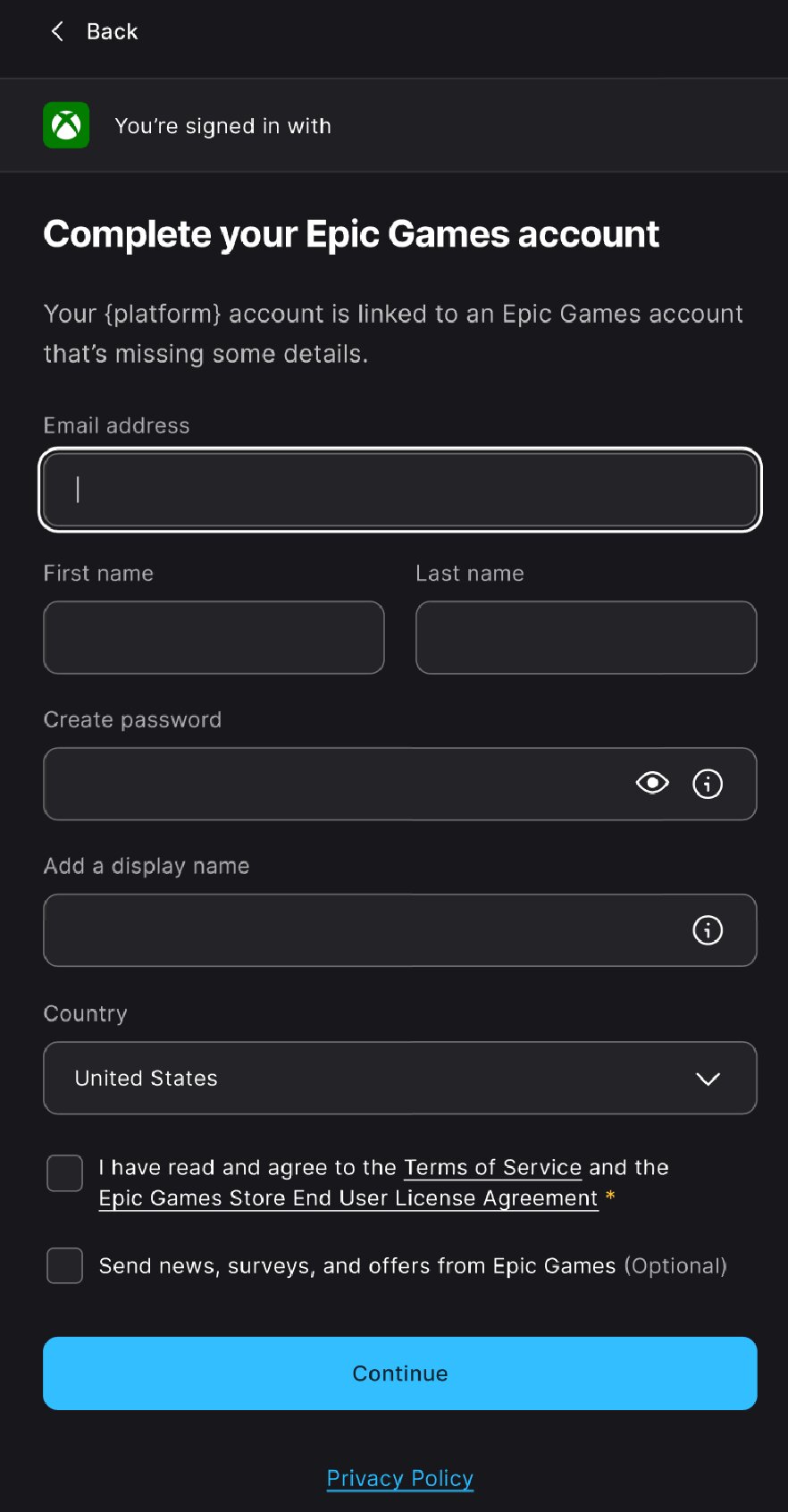This screenshot has width=788, height=1512.
Task: Open the Terms of Service link
Action: click(x=492, y=1167)
